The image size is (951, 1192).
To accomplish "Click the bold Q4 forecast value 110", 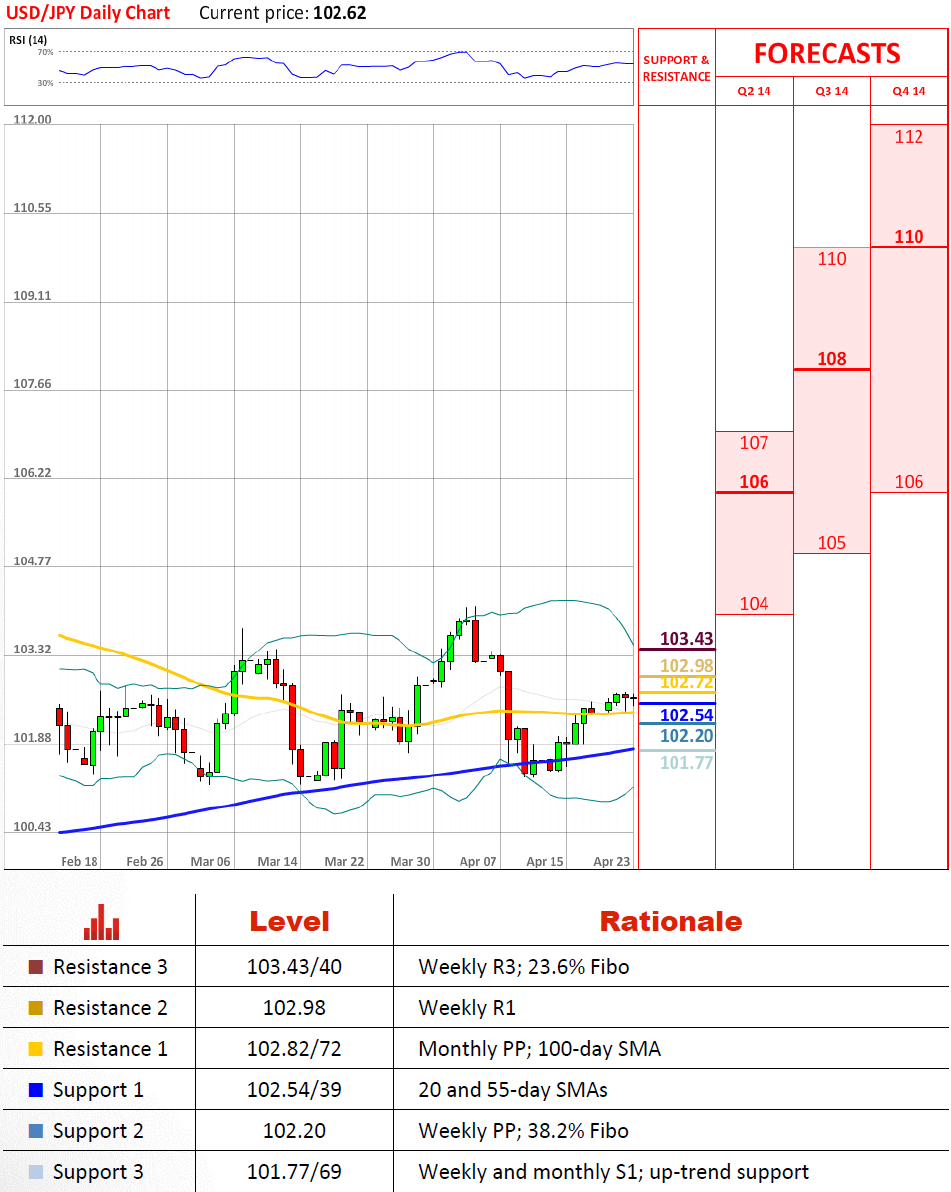I will [909, 236].
